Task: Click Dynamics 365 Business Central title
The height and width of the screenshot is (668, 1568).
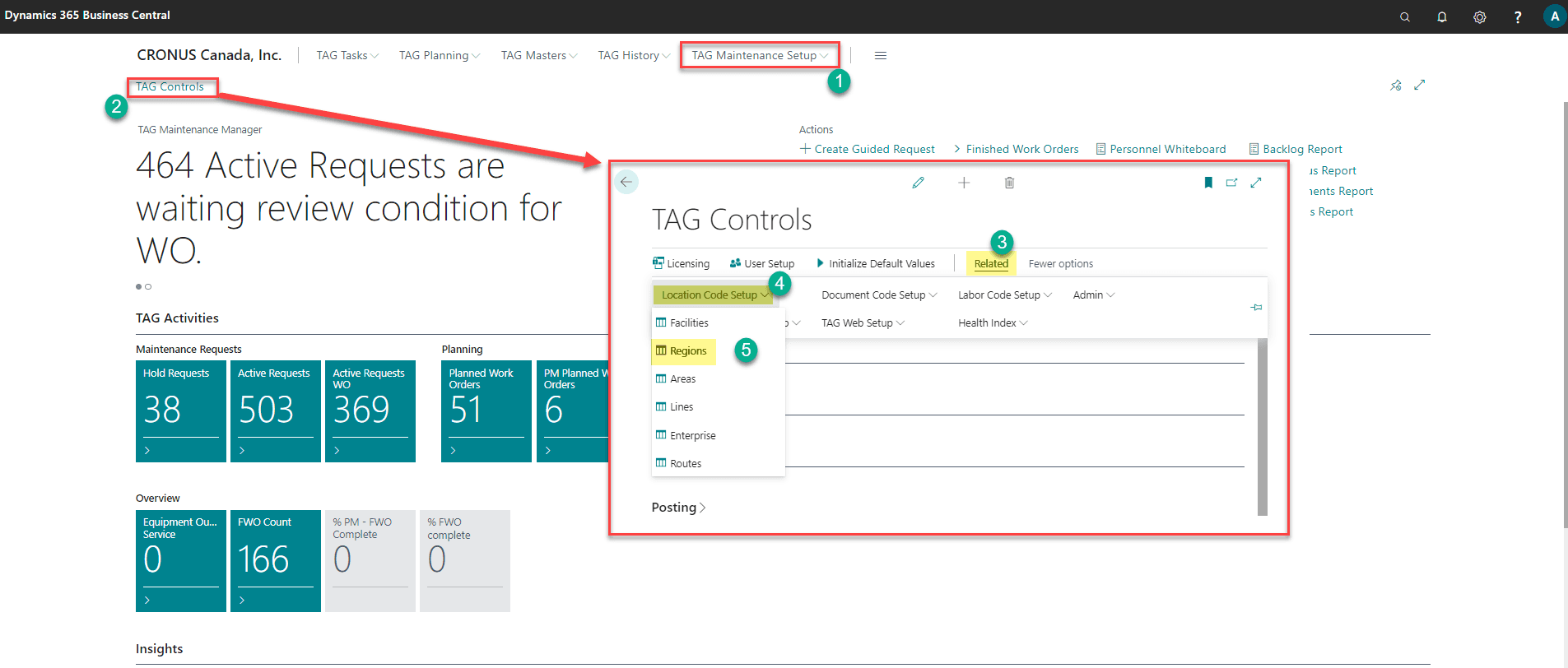Action: 87,16
